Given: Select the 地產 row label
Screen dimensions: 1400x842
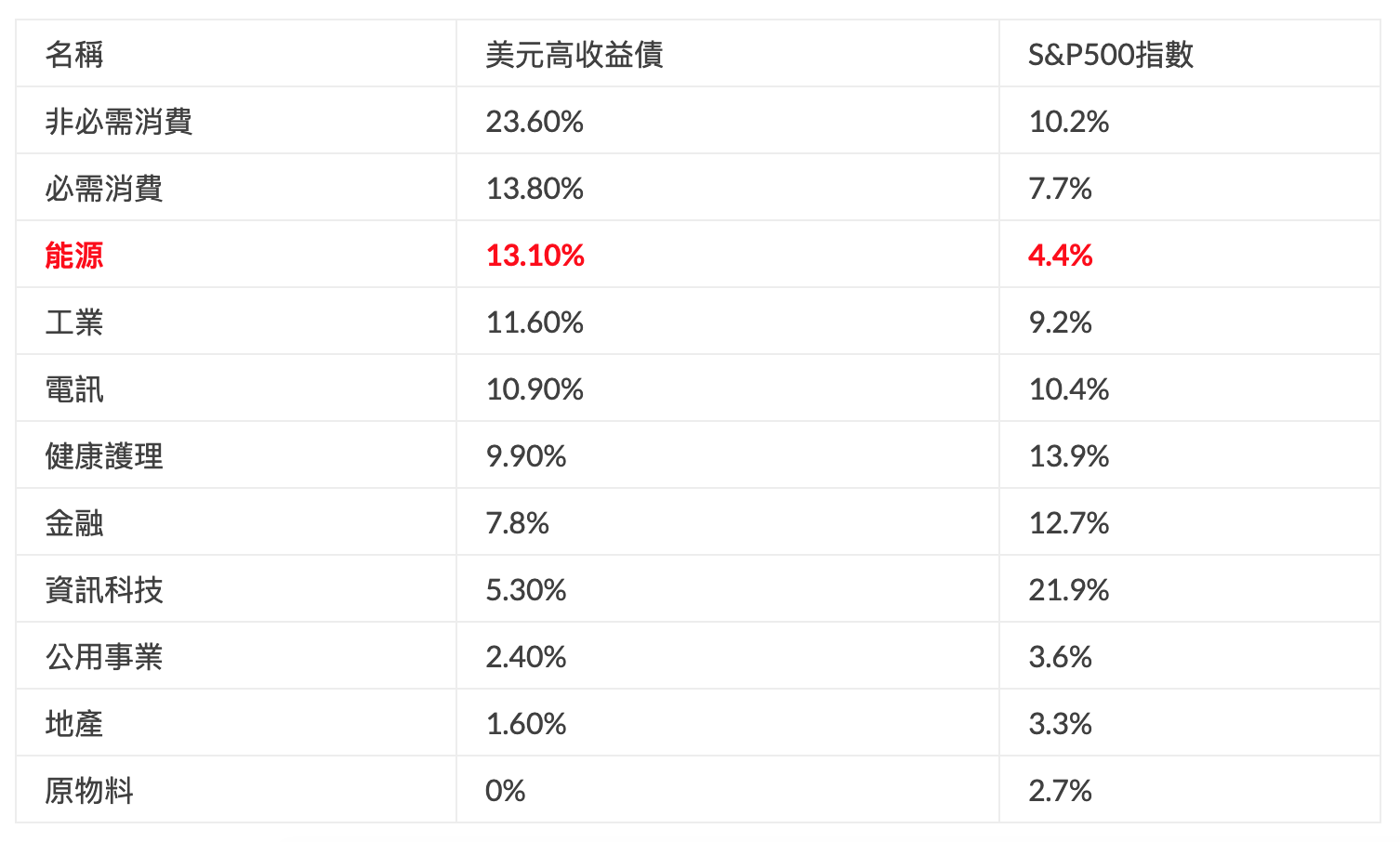Looking at the screenshot, I should (74, 724).
